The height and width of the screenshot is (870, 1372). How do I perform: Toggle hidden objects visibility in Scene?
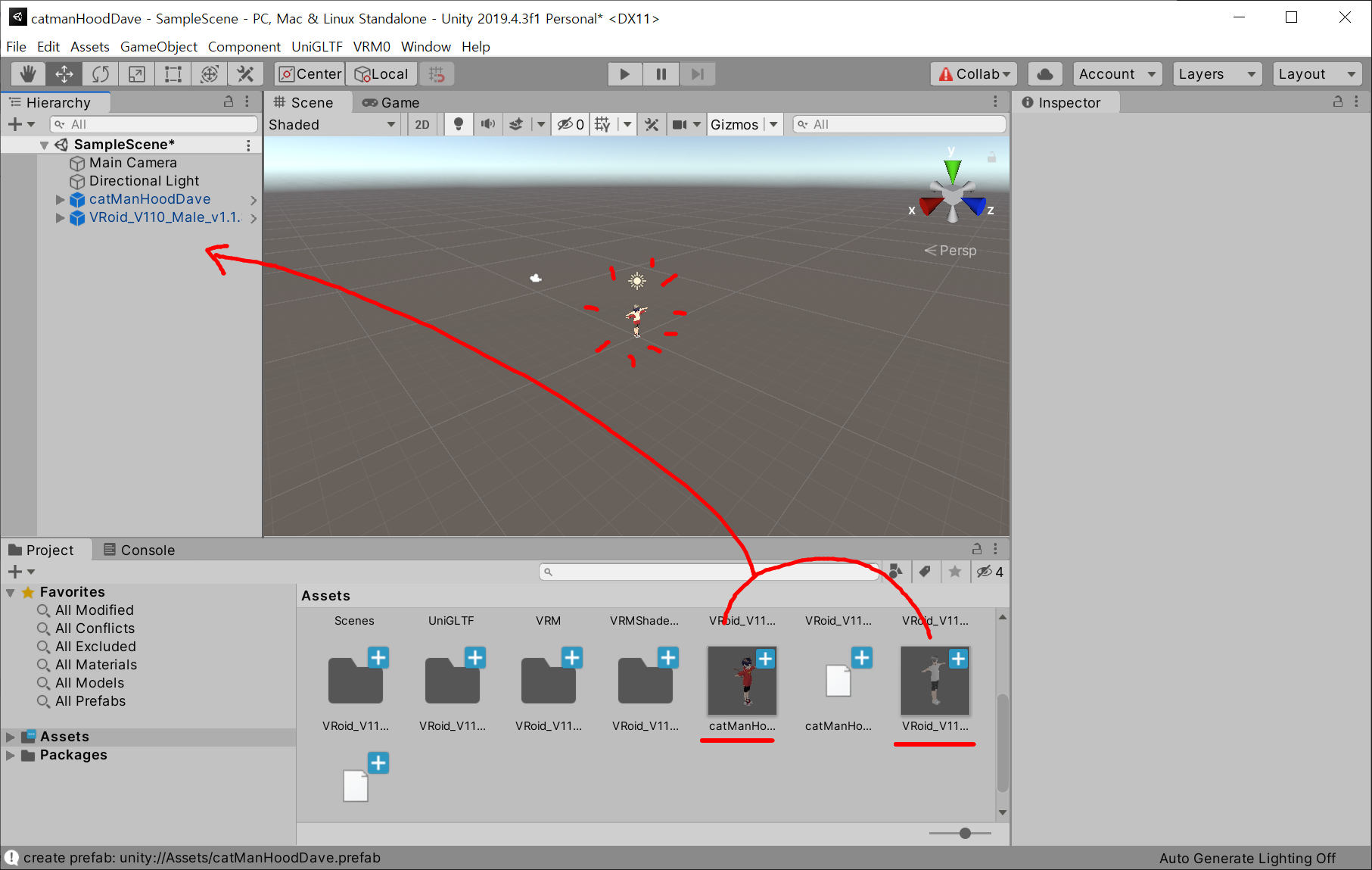[571, 124]
